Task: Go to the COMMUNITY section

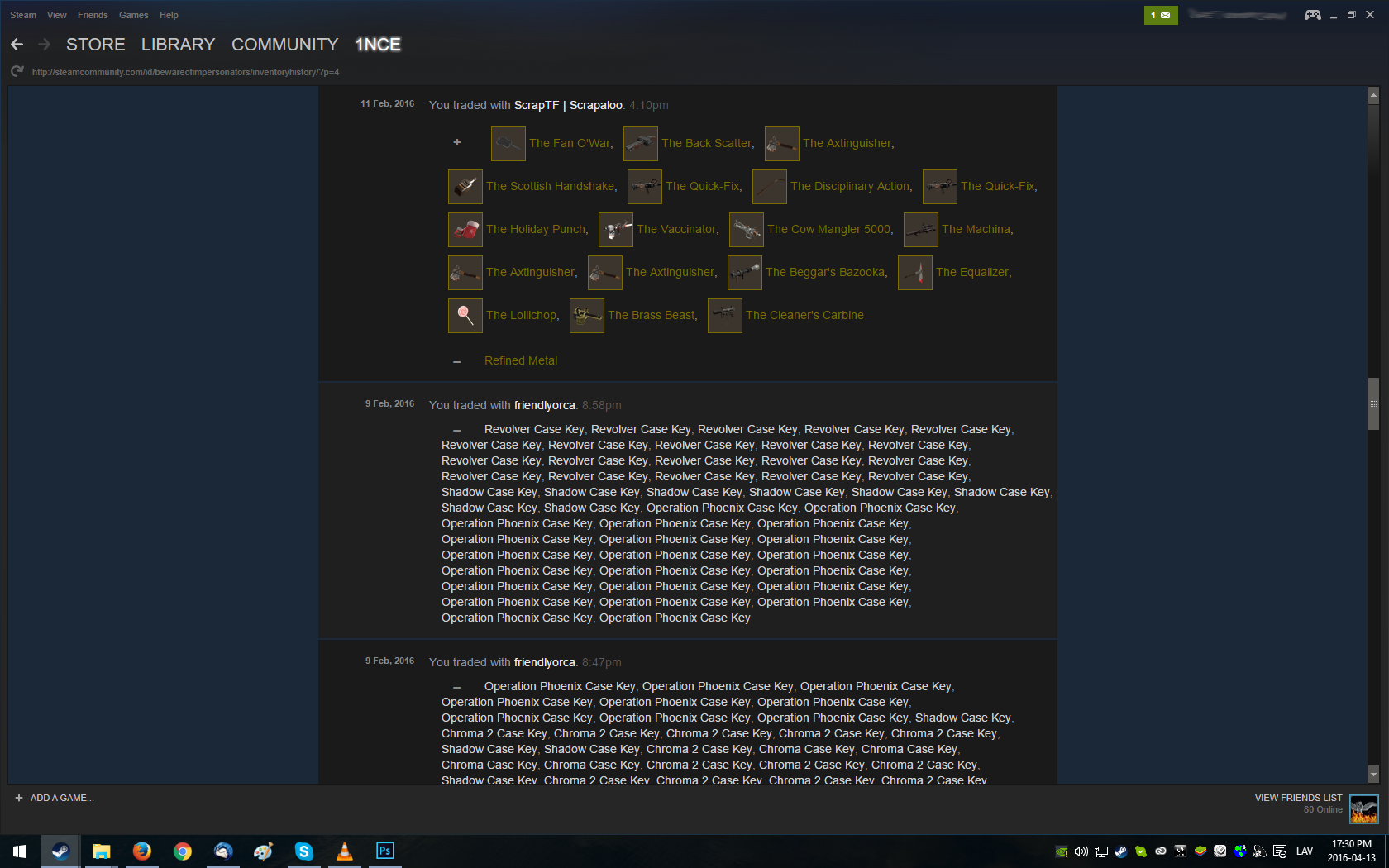Action: (284, 45)
